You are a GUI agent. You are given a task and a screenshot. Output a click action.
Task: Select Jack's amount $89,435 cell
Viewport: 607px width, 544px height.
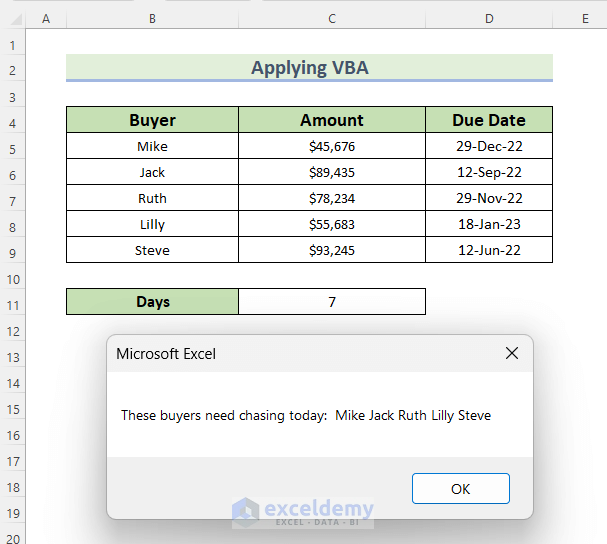(x=332, y=173)
